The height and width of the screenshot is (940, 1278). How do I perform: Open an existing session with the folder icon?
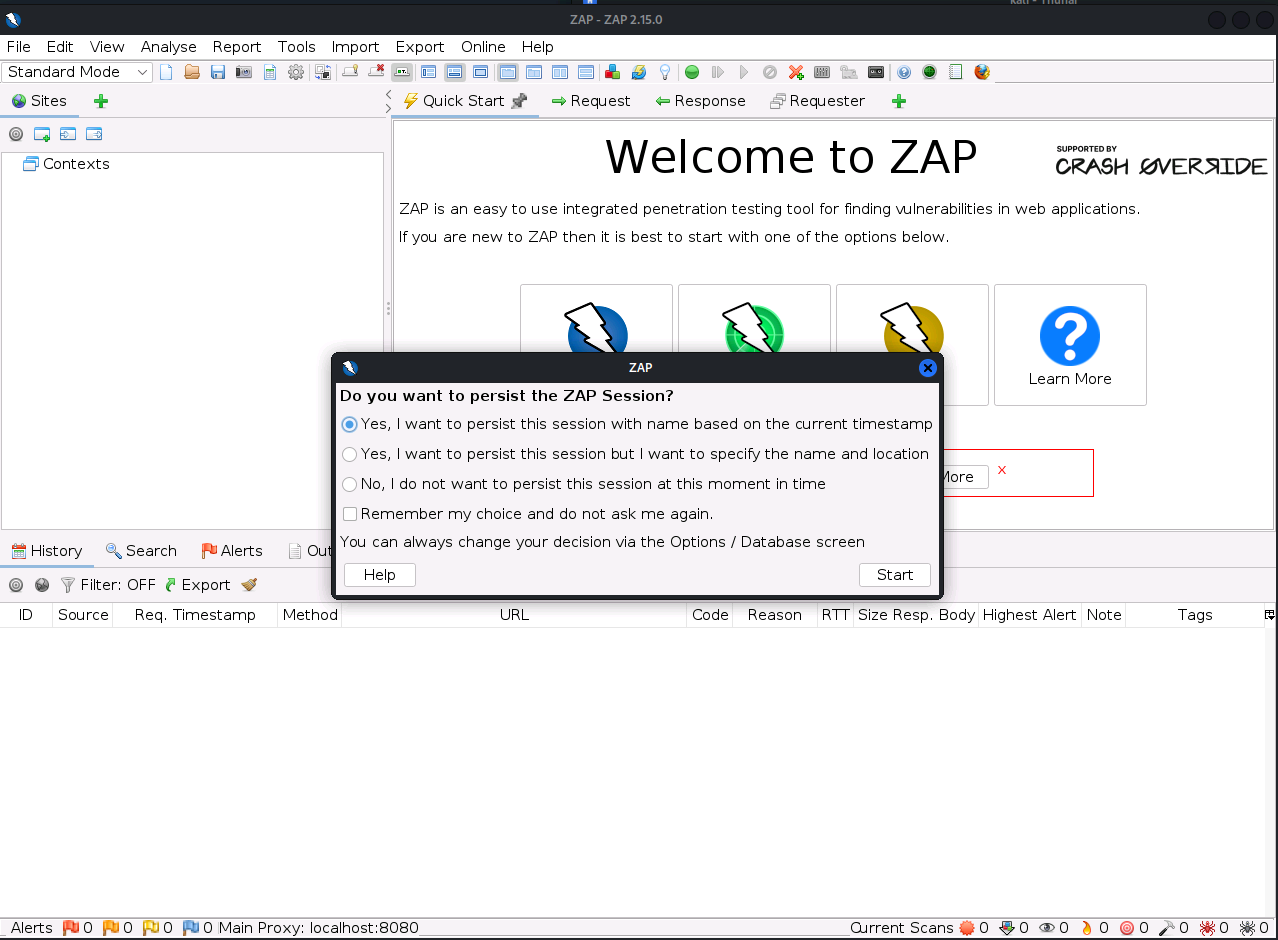(x=191, y=72)
